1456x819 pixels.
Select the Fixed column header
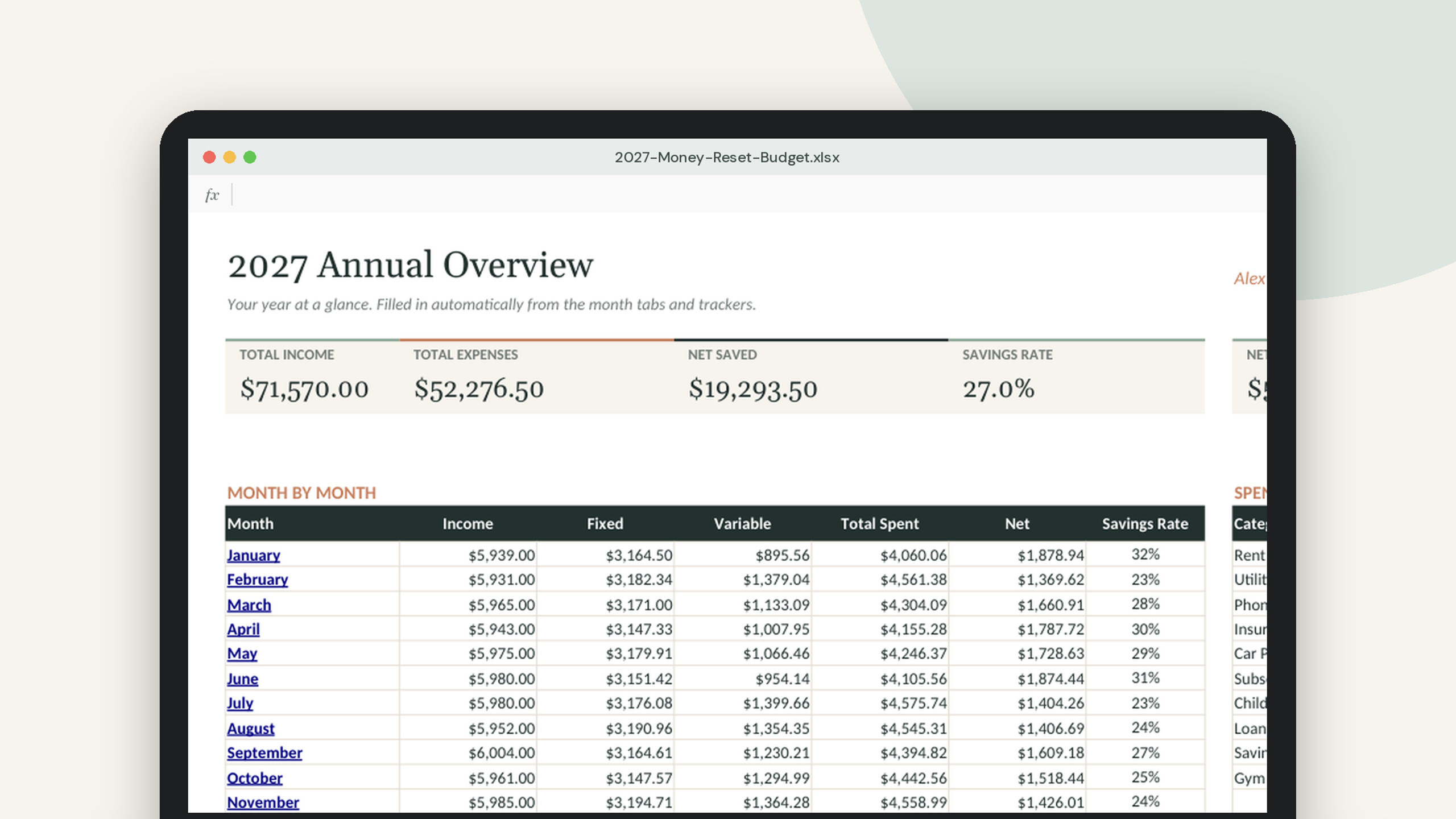click(x=605, y=523)
